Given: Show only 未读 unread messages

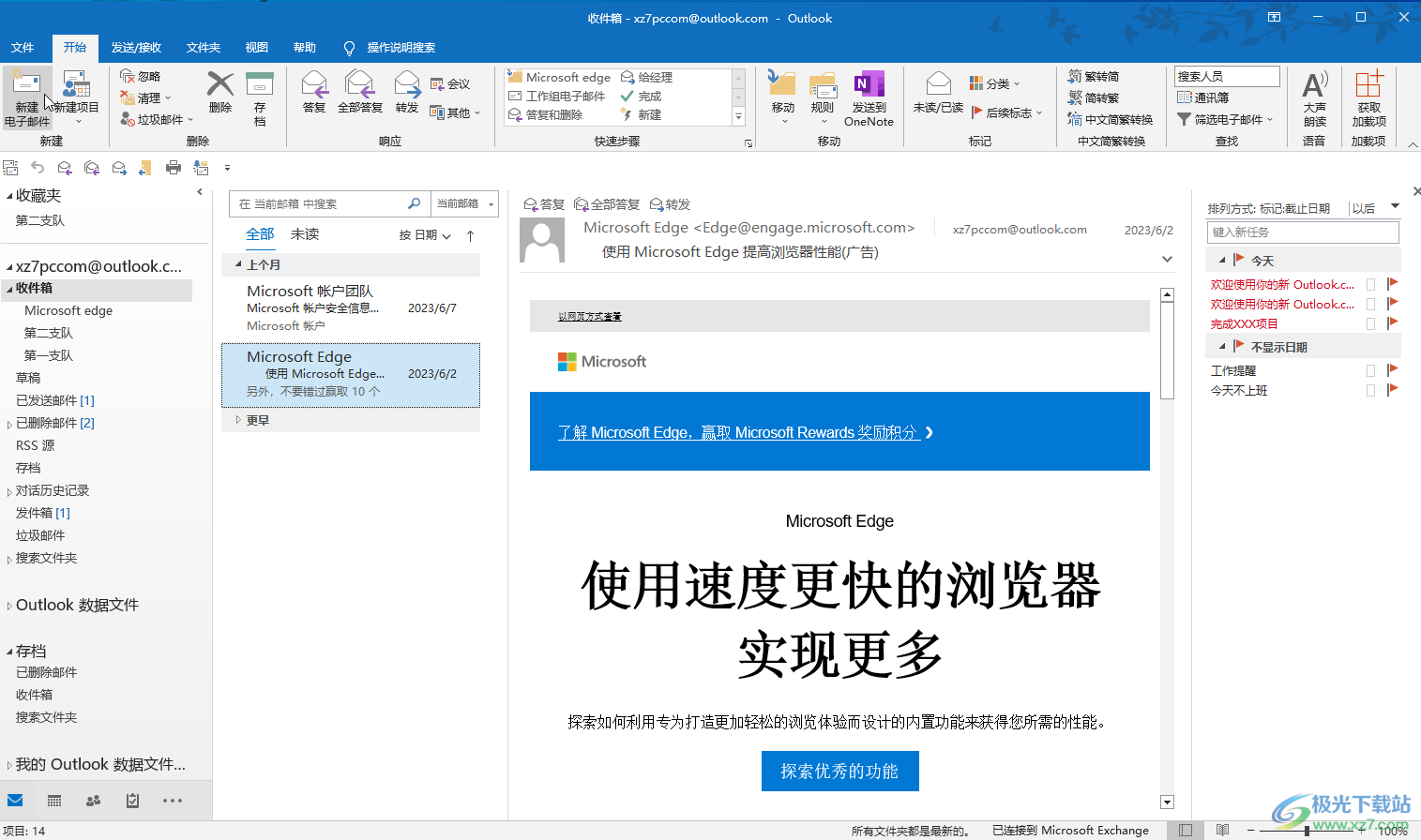Looking at the screenshot, I should 305,234.
